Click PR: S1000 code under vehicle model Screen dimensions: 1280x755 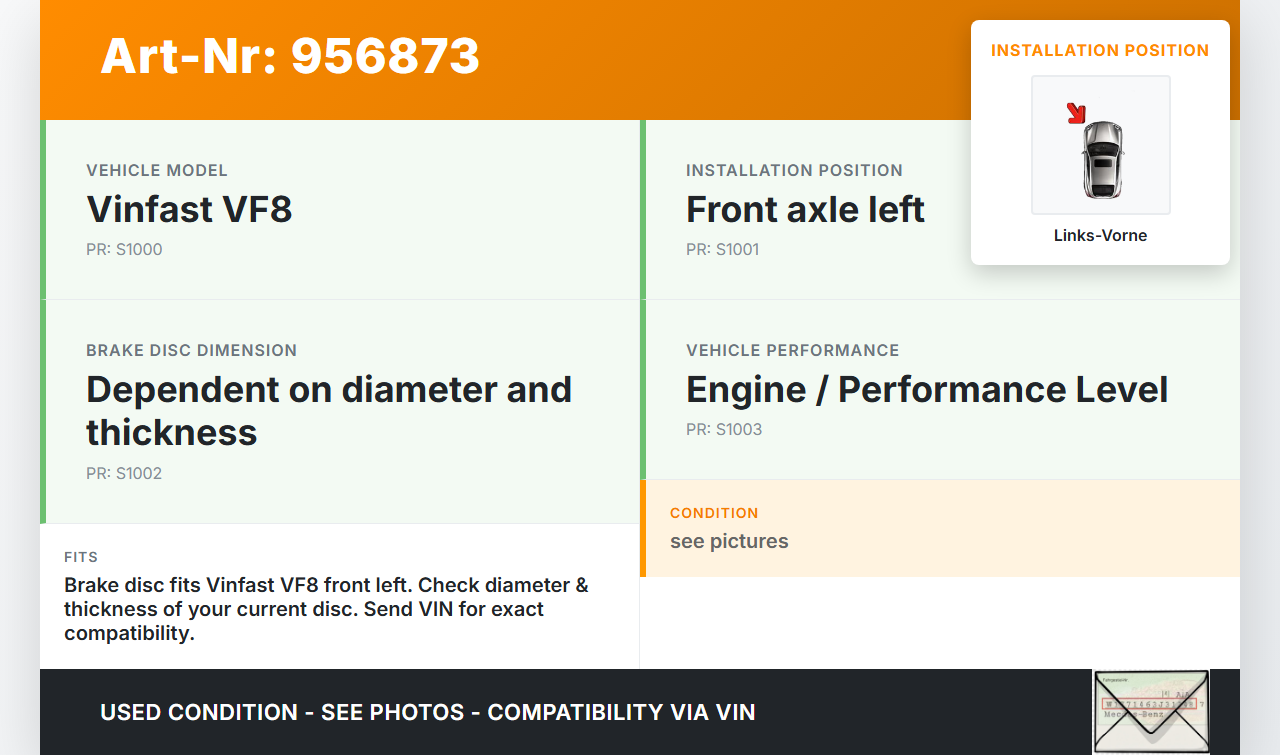(x=124, y=250)
